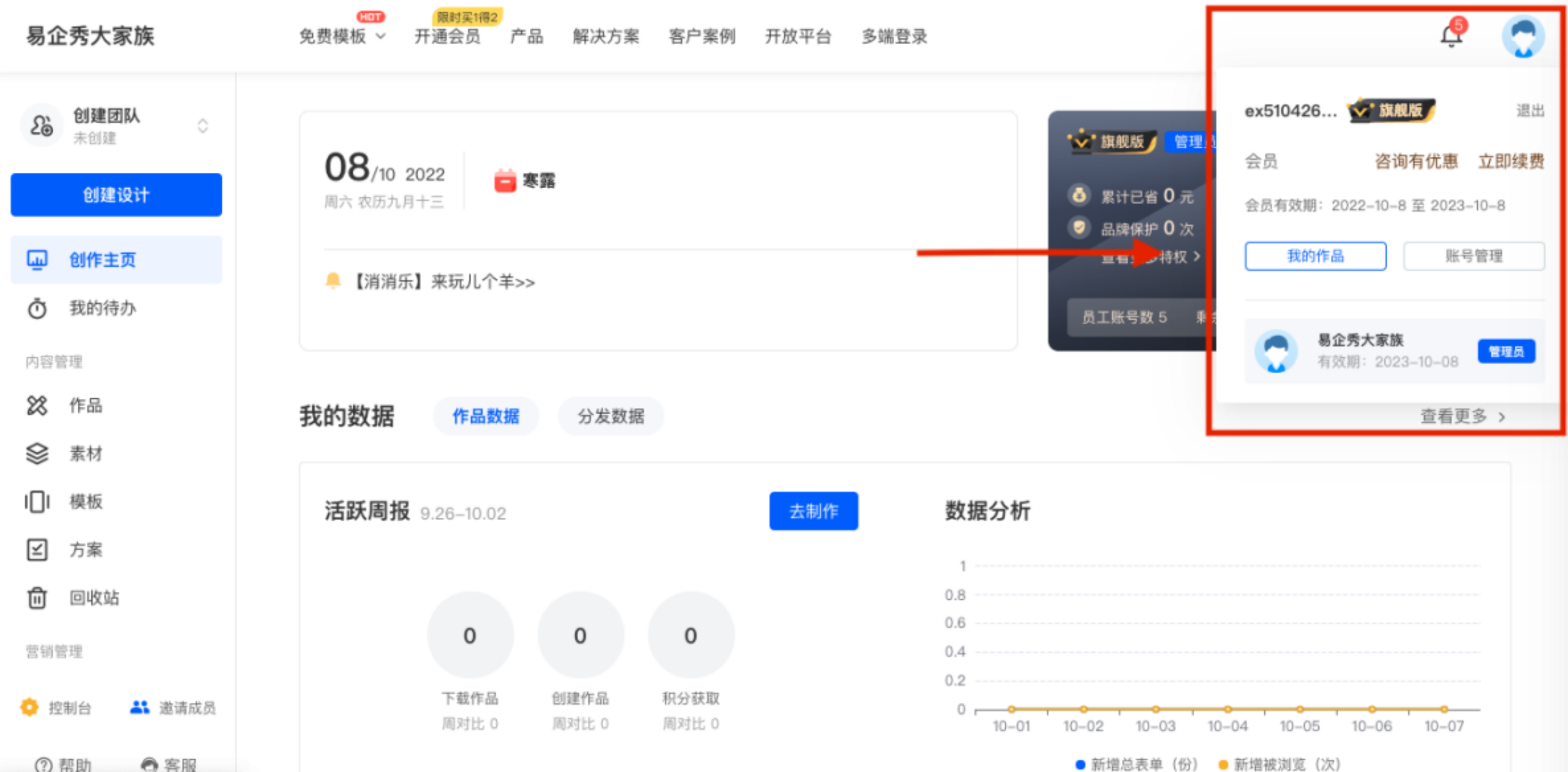This screenshot has height=772, width=1568.
Task: Click the 旗舰版 crown badge in dropdown
Action: [1392, 110]
